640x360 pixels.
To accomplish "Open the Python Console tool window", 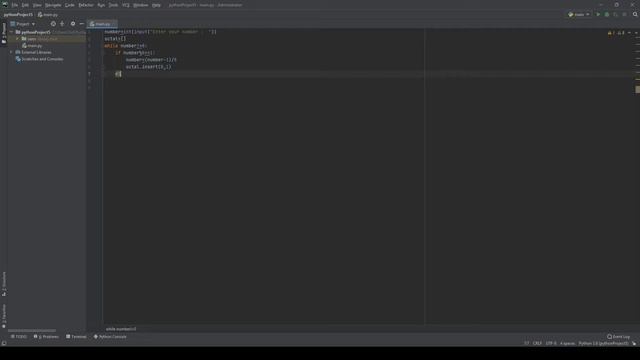I will click(x=110, y=337).
